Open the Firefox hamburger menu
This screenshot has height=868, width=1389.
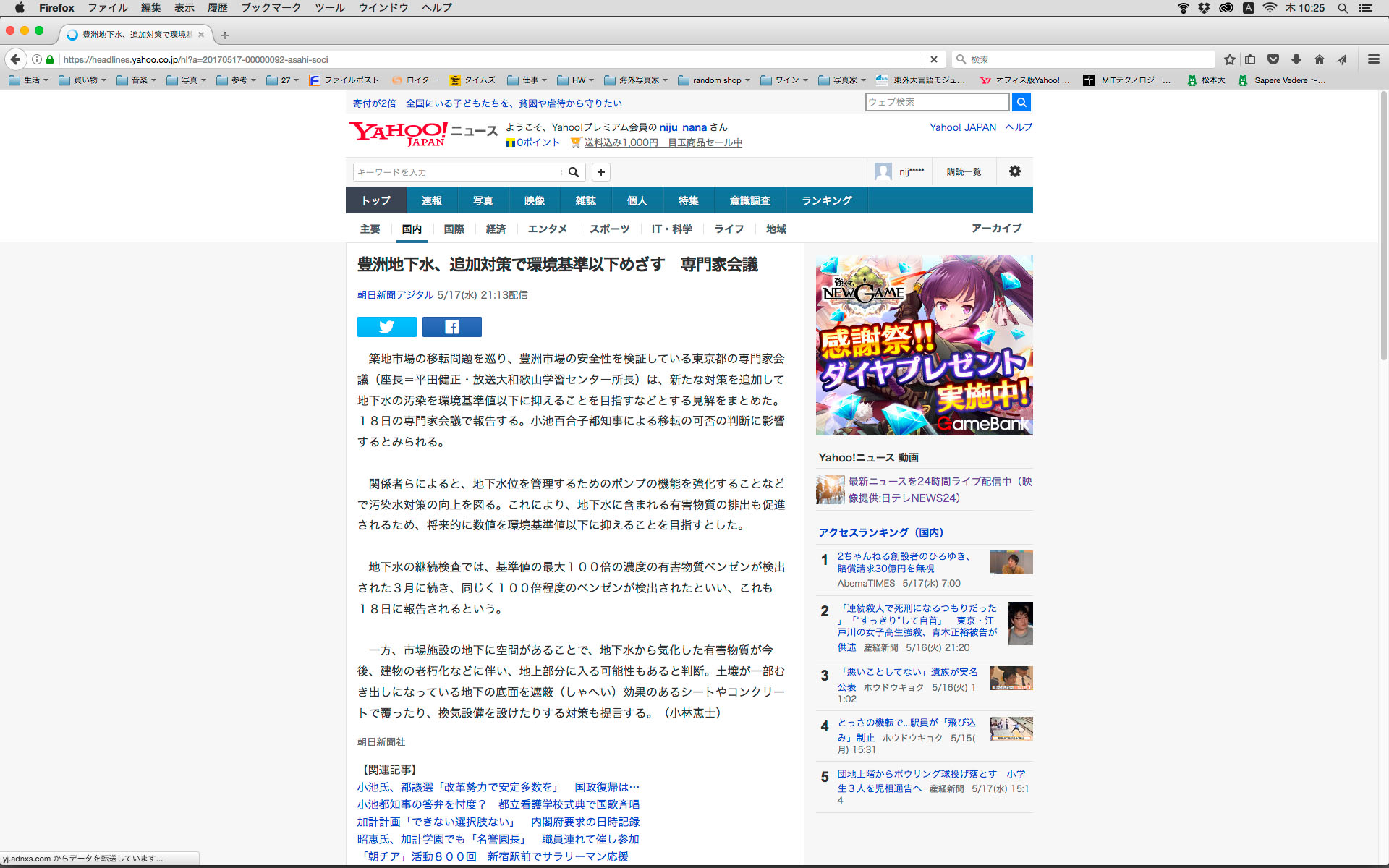tap(1373, 59)
